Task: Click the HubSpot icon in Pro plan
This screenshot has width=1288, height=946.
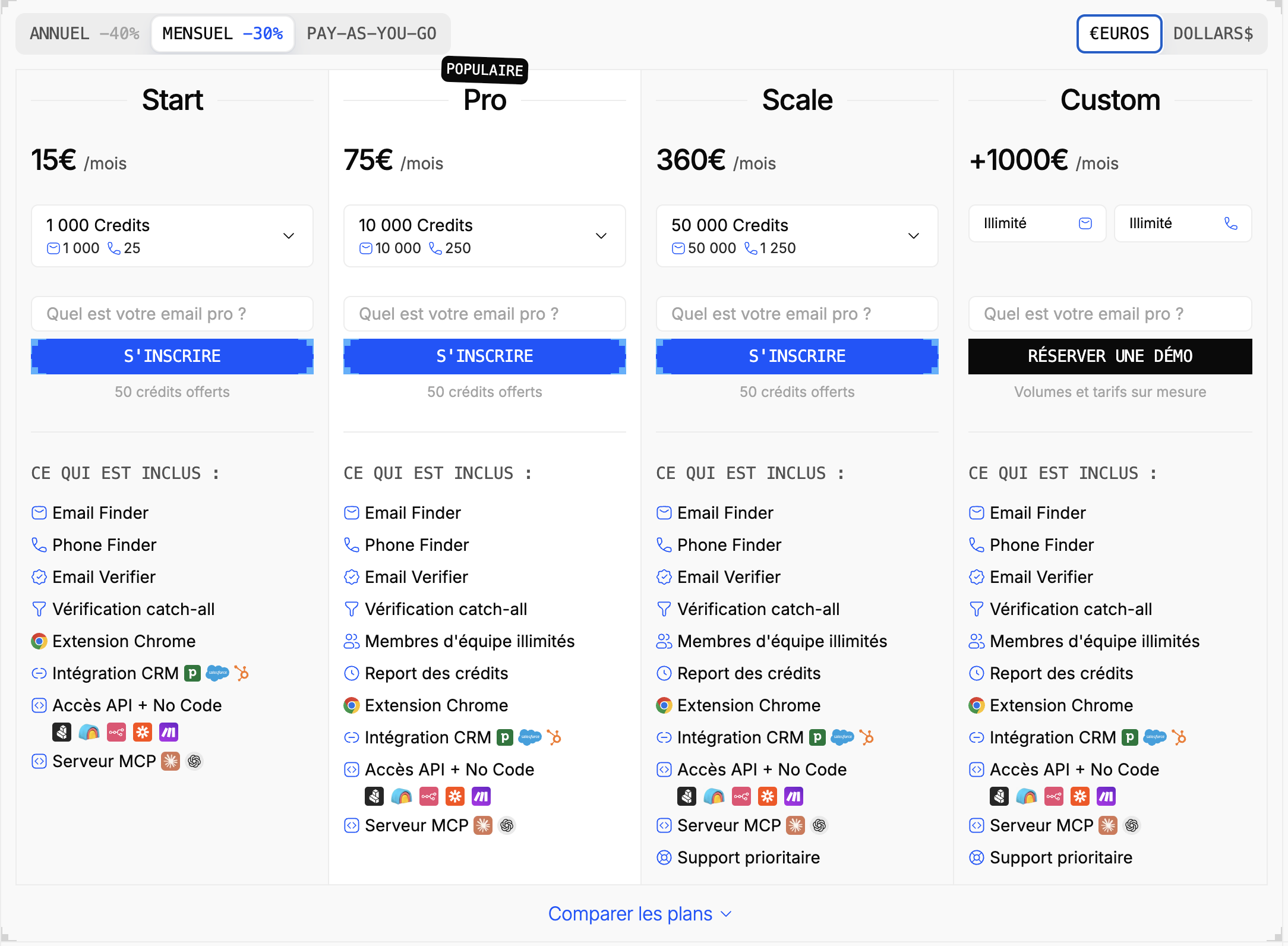Action: (554, 737)
